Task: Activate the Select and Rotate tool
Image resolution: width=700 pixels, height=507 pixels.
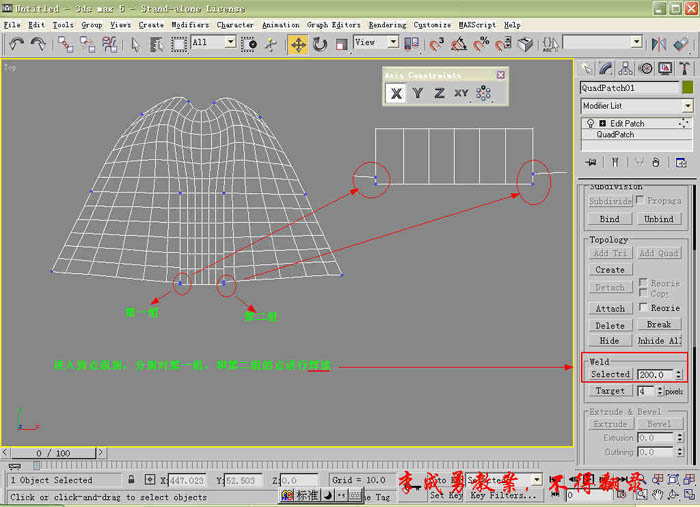Action: (320, 44)
